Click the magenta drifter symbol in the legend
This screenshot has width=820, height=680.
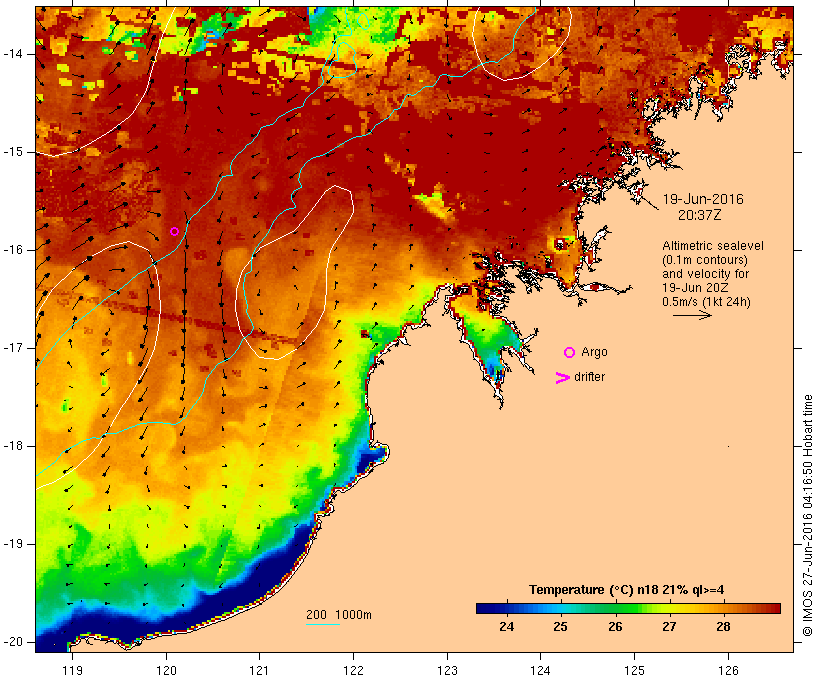pyautogui.click(x=563, y=378)
